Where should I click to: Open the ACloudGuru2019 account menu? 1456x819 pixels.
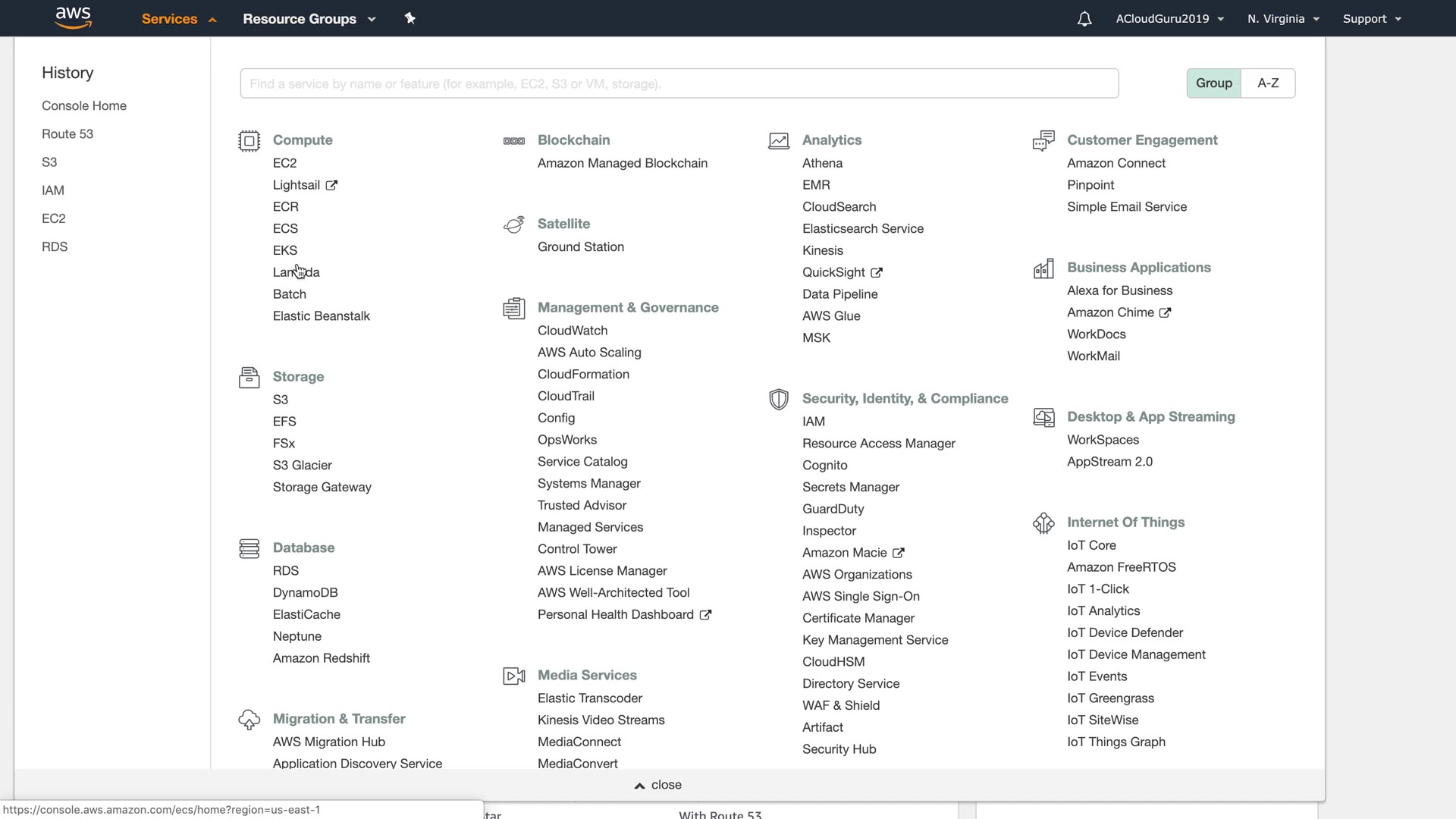click(x=1169, y=19)
